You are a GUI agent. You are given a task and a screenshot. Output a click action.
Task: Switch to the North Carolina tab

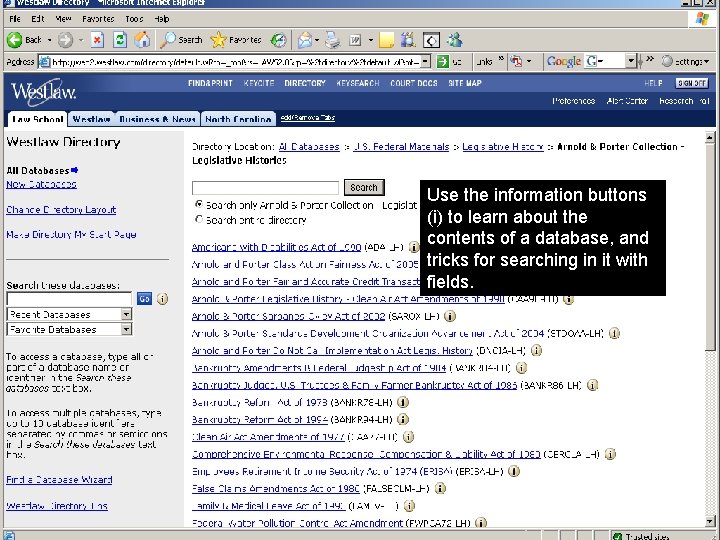(238, 119)
